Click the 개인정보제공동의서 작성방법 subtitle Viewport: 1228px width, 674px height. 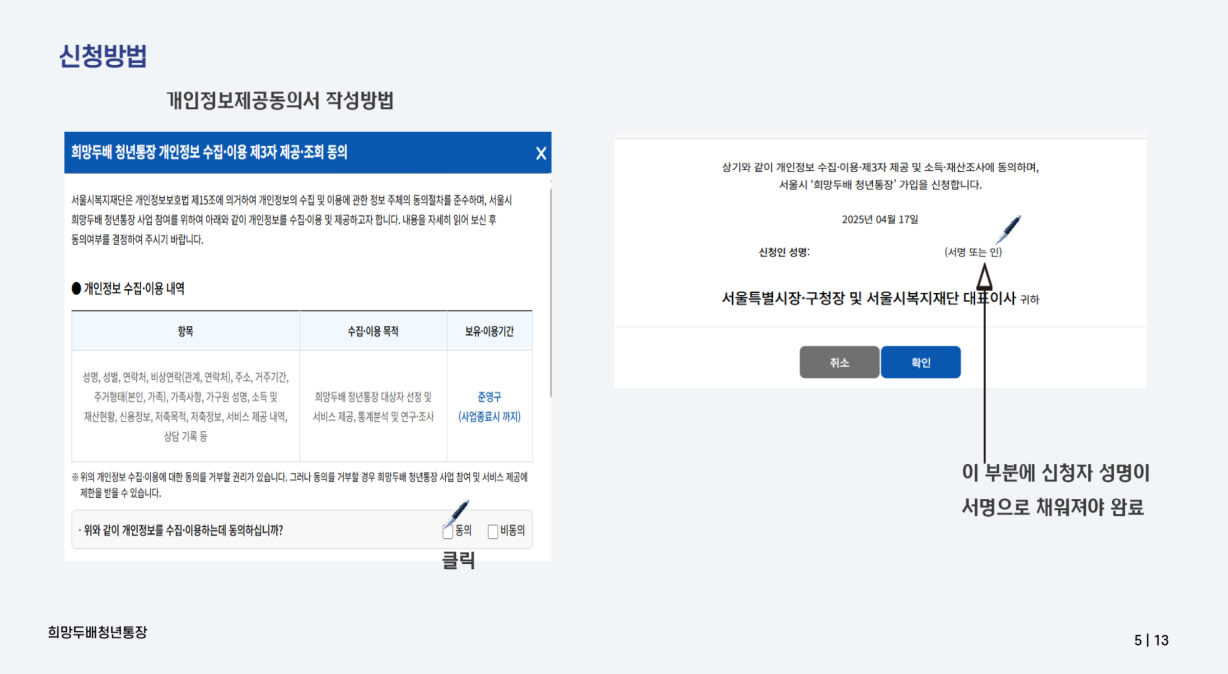(280, 101)
